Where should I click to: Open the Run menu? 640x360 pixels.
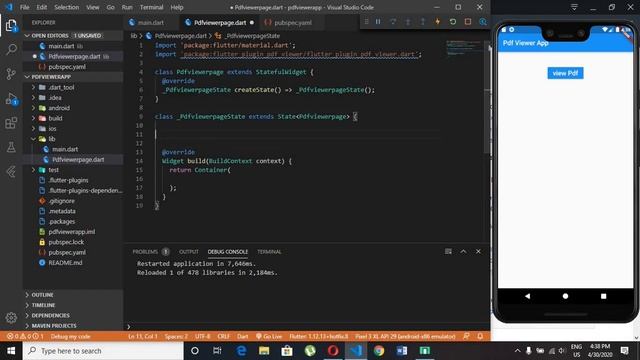point(127,7)
